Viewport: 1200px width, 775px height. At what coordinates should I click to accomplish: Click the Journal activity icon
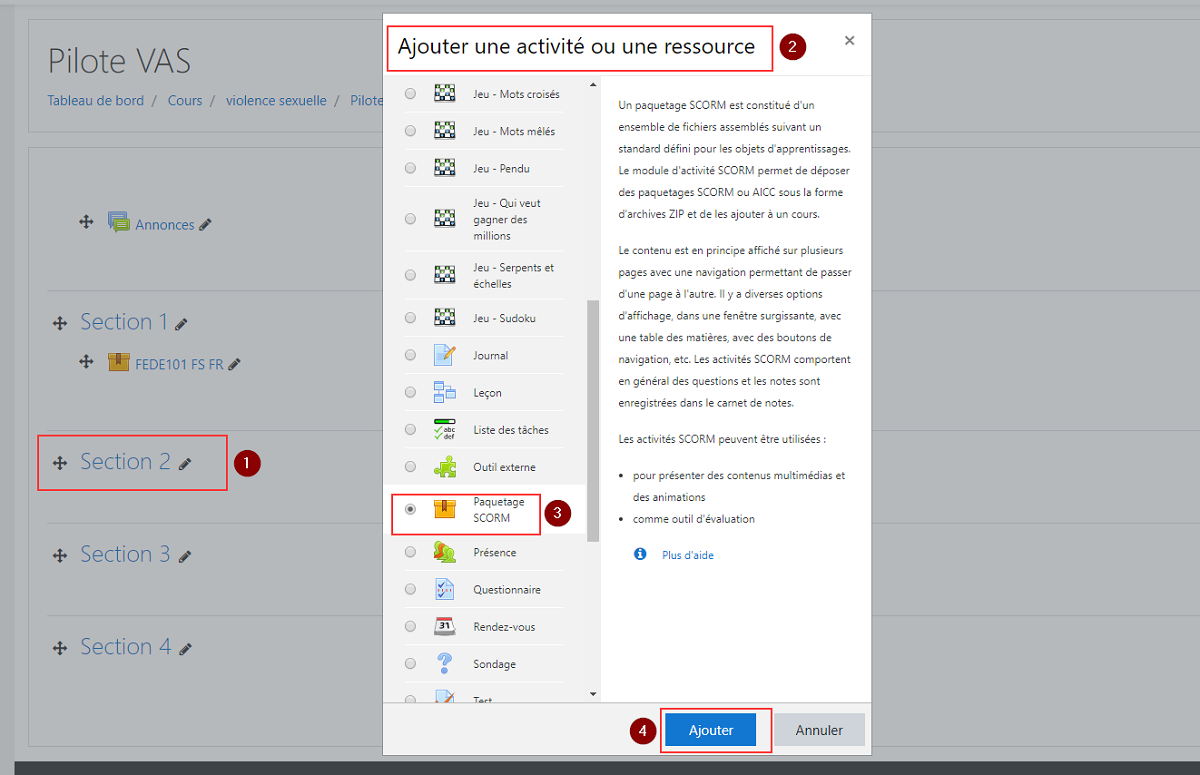pyautogui.click(x=445, y=355)
